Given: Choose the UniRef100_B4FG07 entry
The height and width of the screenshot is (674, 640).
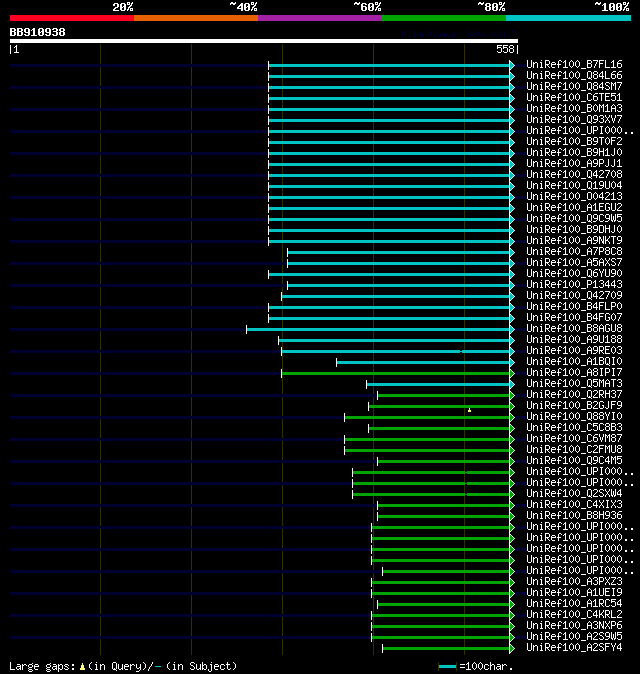Looking at the screenshot, I should (x=574, y=318).
